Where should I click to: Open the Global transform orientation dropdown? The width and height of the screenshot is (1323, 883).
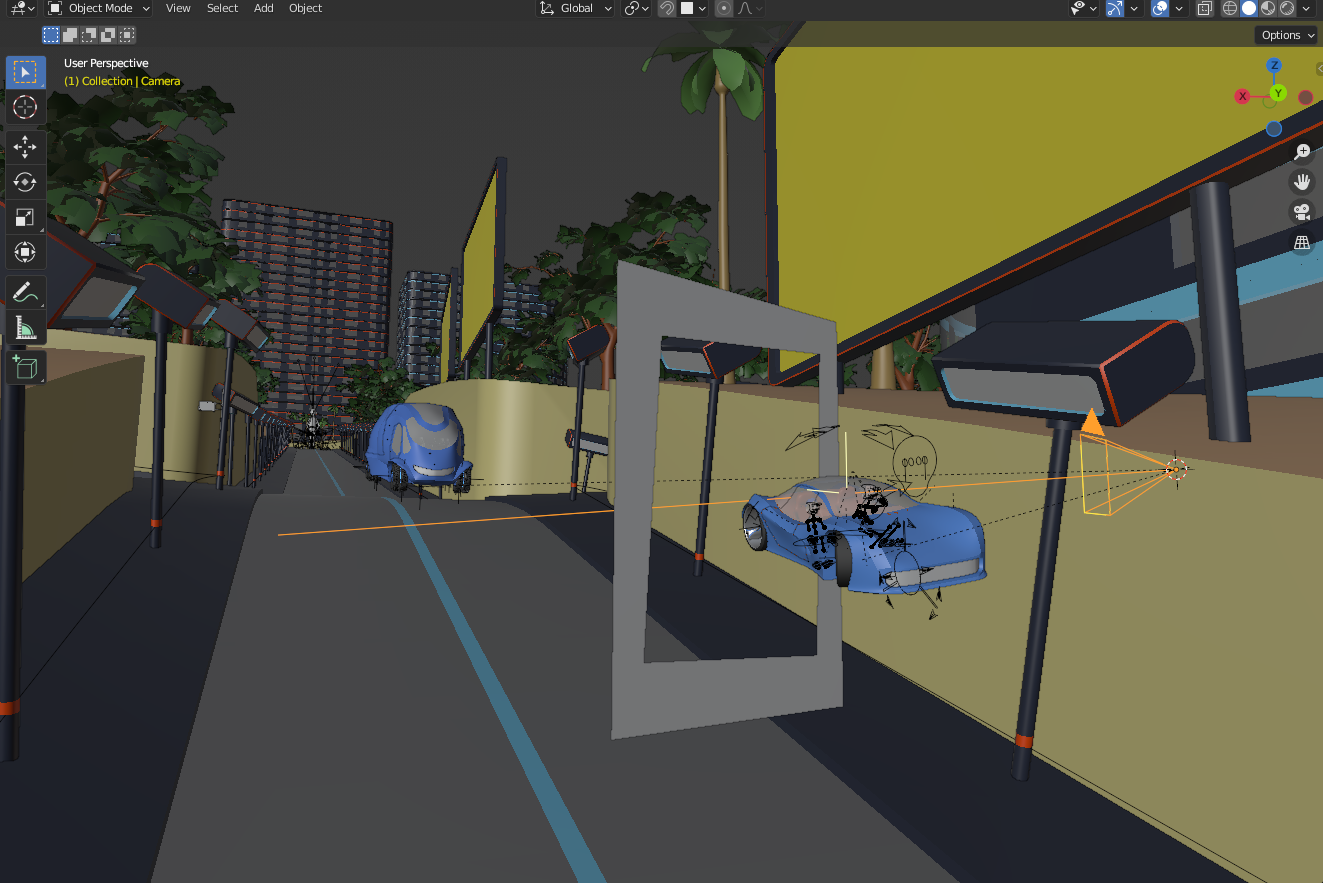click(577, 8)
